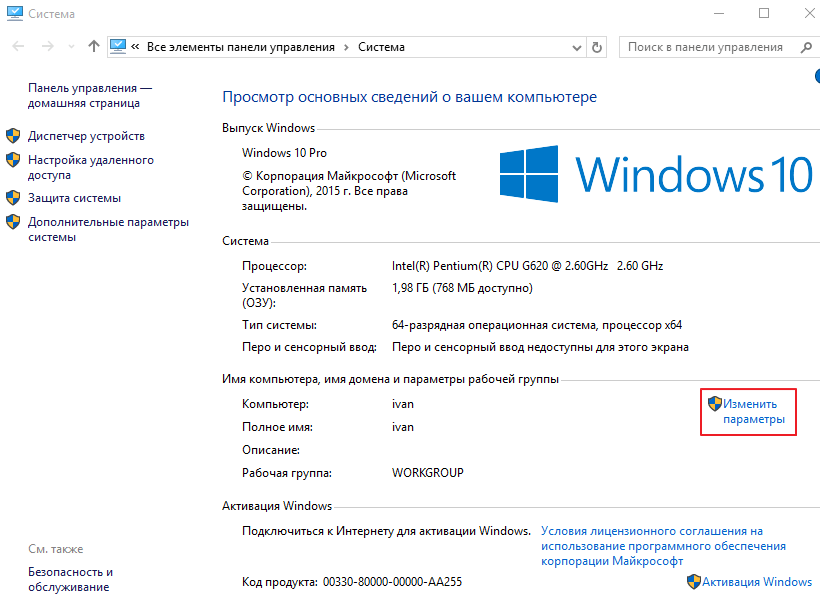
Task: Select 'Все элементы панели управления' breadcrumb
Action: pyautogui.click(x=241, y=47)
